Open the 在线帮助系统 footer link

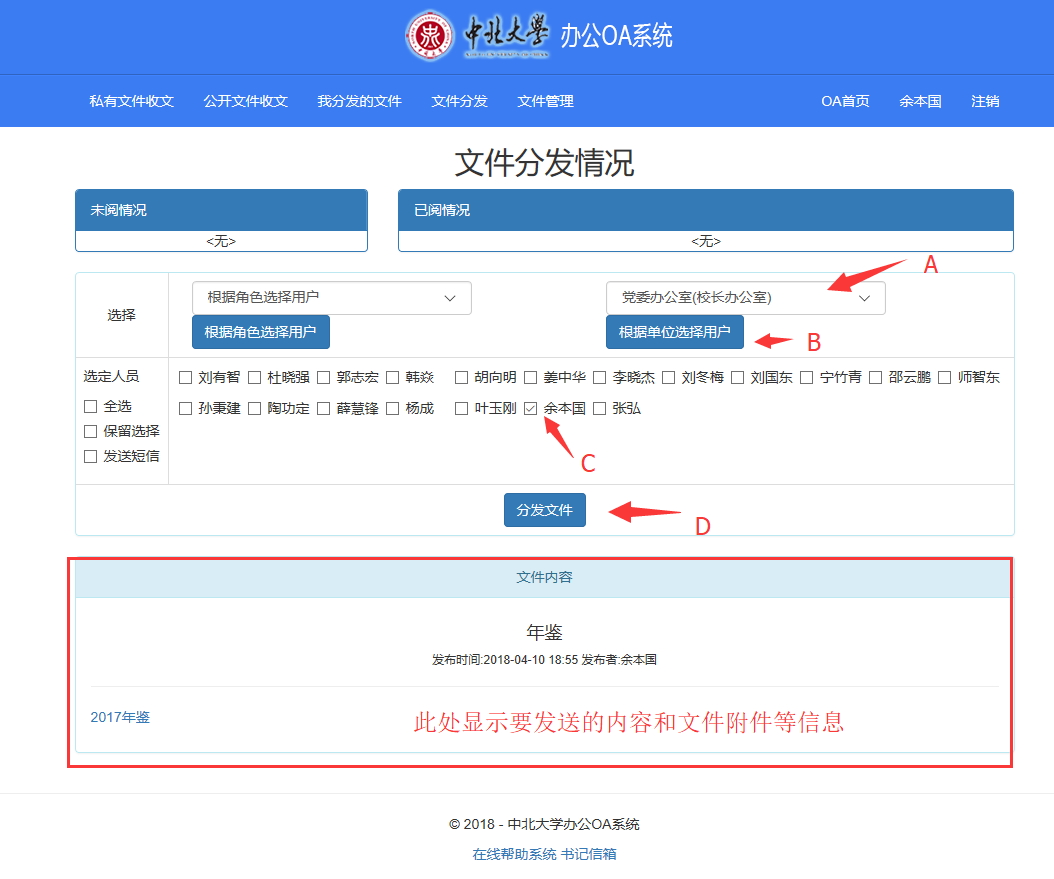[x=514, y=854]
